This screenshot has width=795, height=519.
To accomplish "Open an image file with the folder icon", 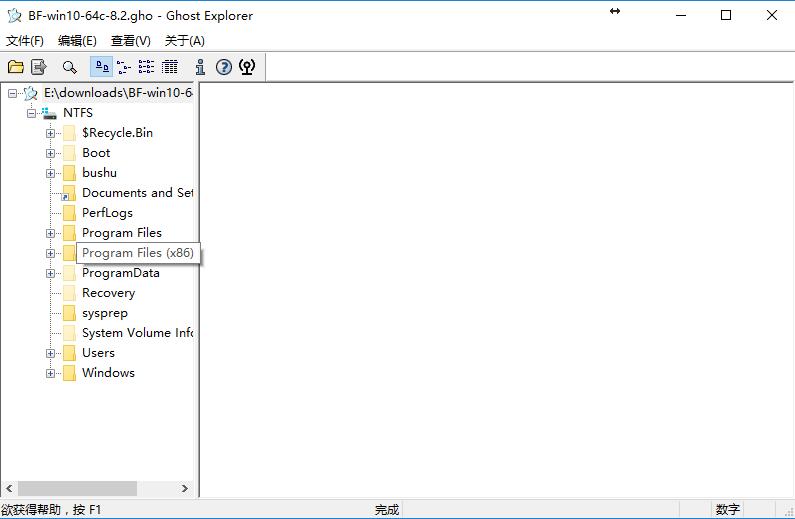I will click(x=16, y=67).
